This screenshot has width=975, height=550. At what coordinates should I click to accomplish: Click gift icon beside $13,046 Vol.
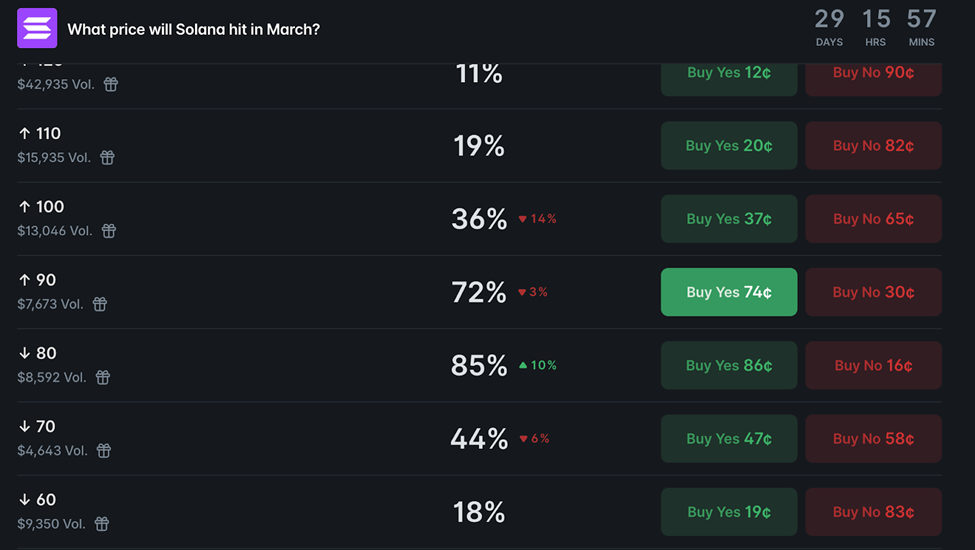[x=109, y=231]
